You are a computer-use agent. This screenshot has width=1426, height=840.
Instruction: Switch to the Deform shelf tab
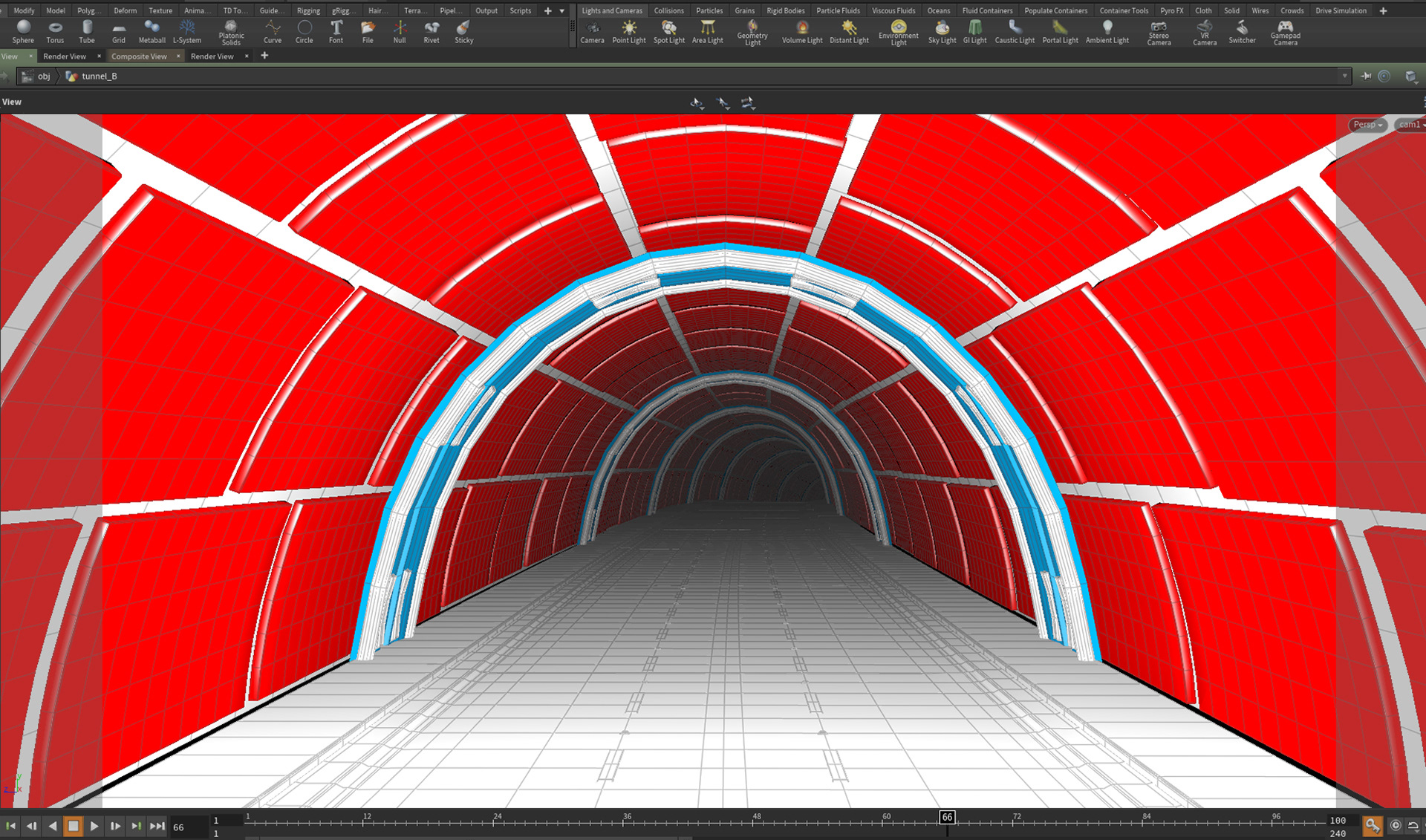(x=125, y=11)
